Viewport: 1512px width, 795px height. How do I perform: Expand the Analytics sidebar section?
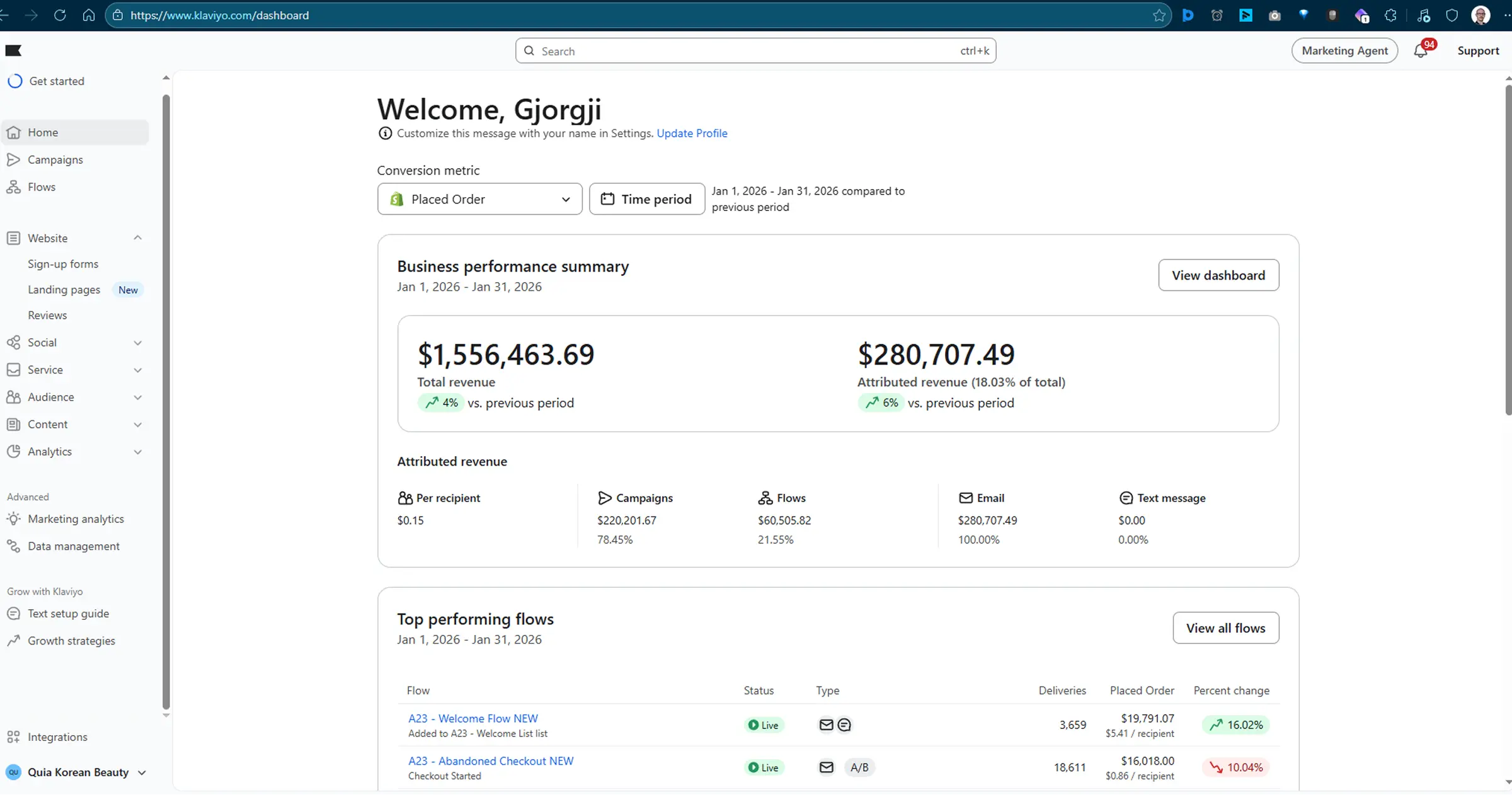138,452
